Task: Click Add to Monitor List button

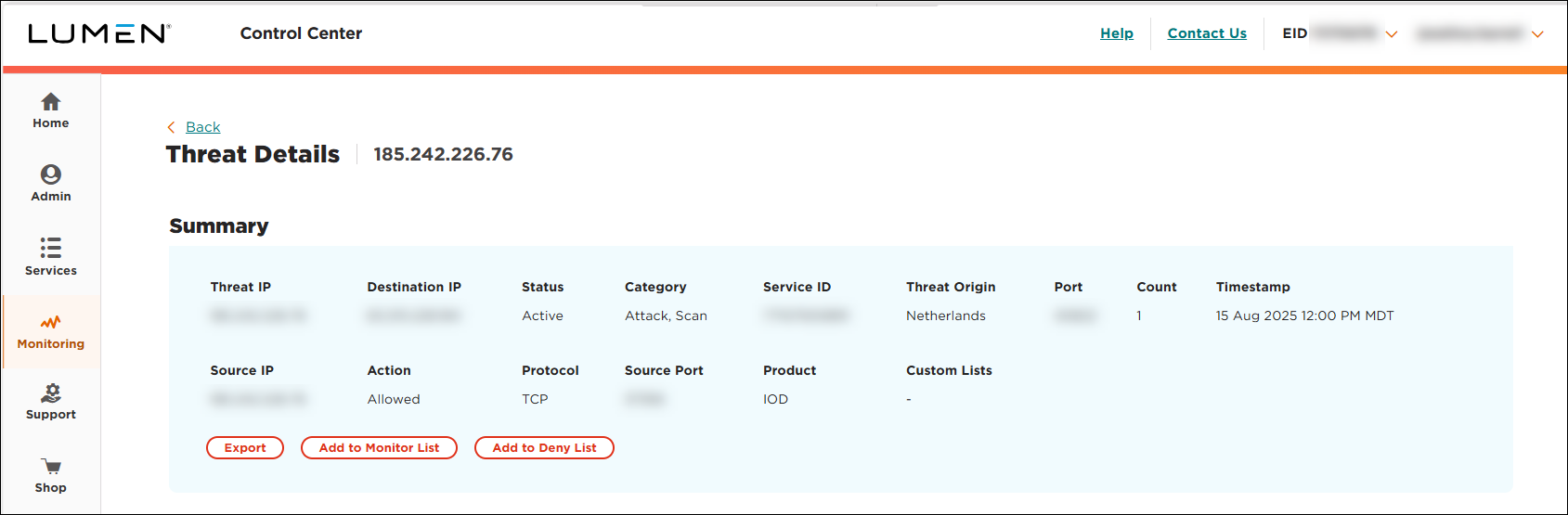Action: coord(379,448)
